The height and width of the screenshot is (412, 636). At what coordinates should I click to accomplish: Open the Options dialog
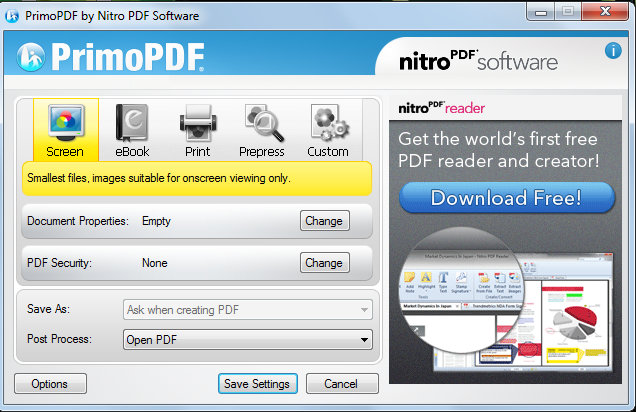point(50,384)
